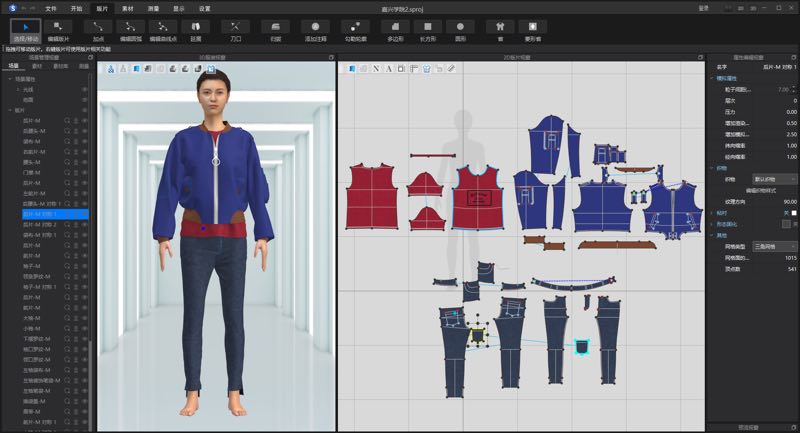800x433 pixels.
Task: Click the first blue icon in 2D toolbar
Action: (351, 69)
